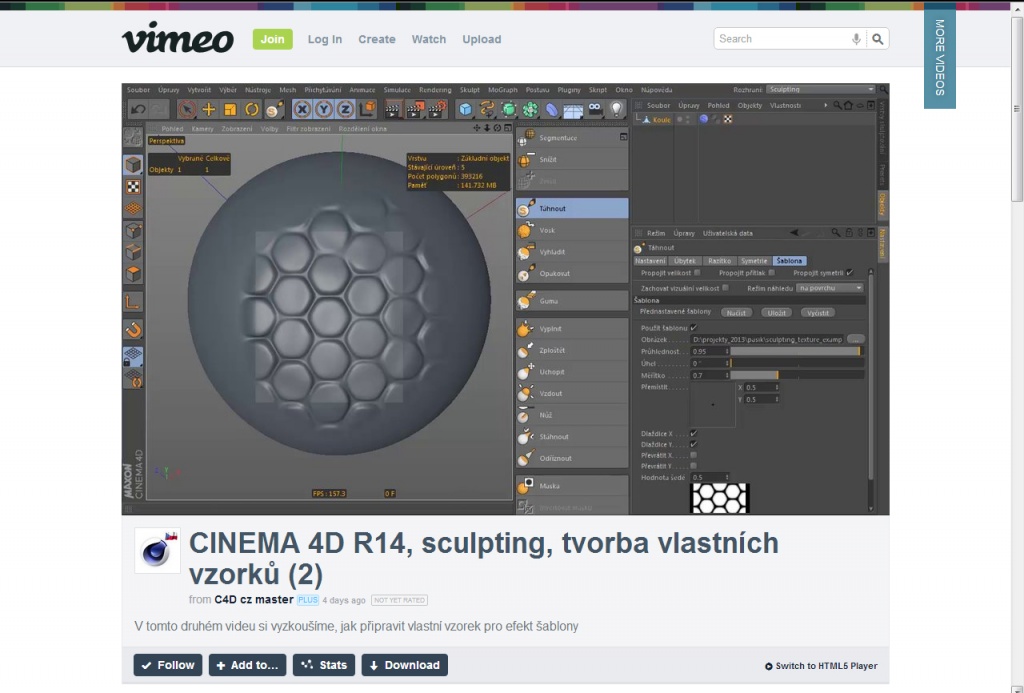
Task: Click the Vimeo search magnifier icon
Action: click(x=878, y=39)
